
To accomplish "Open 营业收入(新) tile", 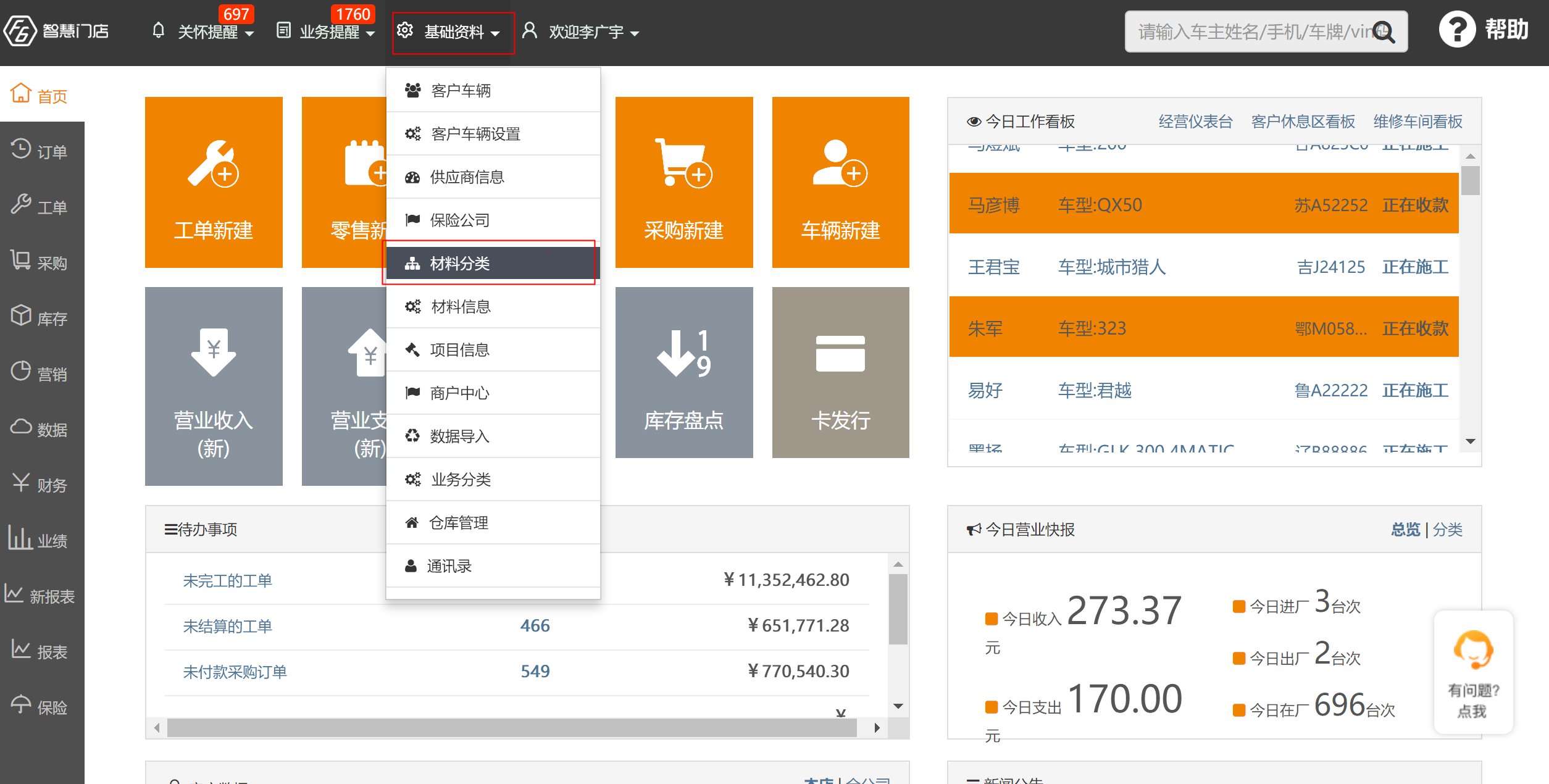I will click(x=214, y=386).
